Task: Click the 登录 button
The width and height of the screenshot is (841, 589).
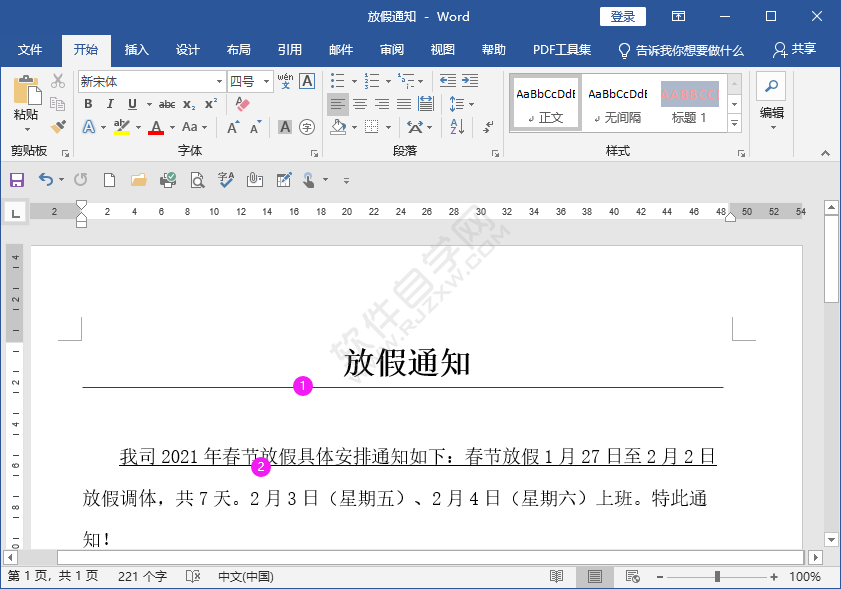Action: click(622, 16)
